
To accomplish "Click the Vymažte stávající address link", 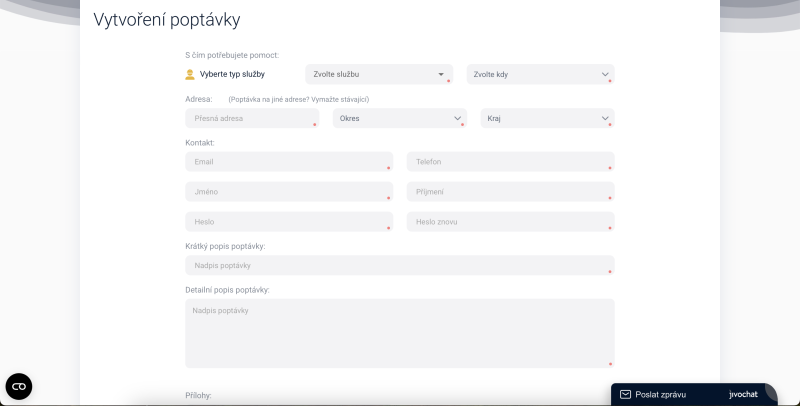I will [339, 99].
